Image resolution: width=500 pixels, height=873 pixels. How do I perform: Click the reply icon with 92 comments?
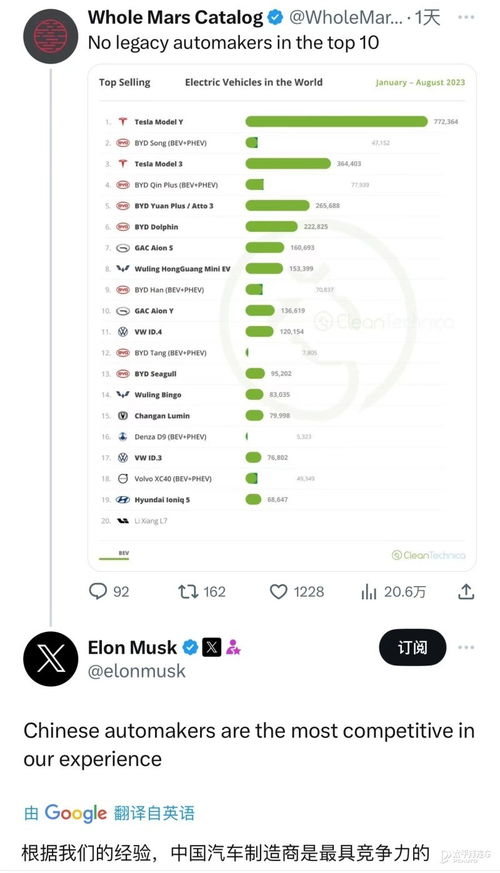pos(98,591)
